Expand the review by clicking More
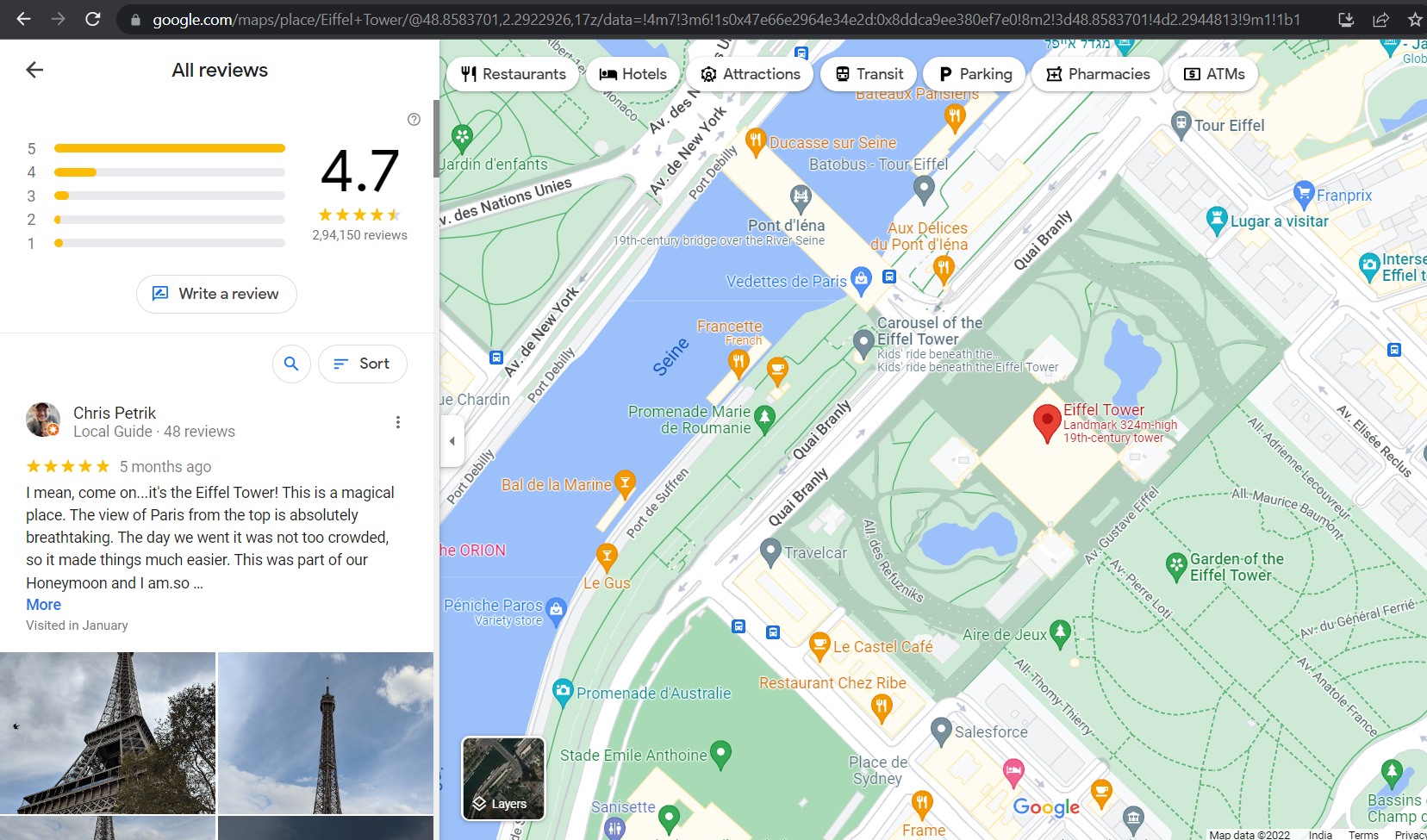This screenshot has width=1427, height=840. coord(43,605)
